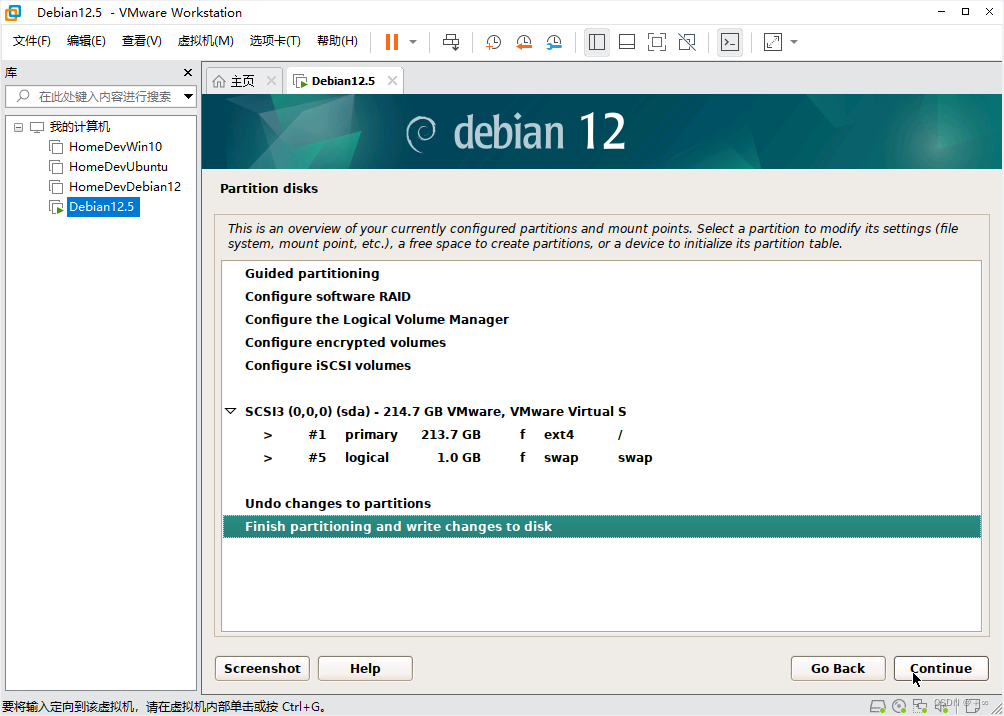Screen dimensions: 1004x716
Task: Open the pause button dropdown arrow
Action: [x=410, y=41]
